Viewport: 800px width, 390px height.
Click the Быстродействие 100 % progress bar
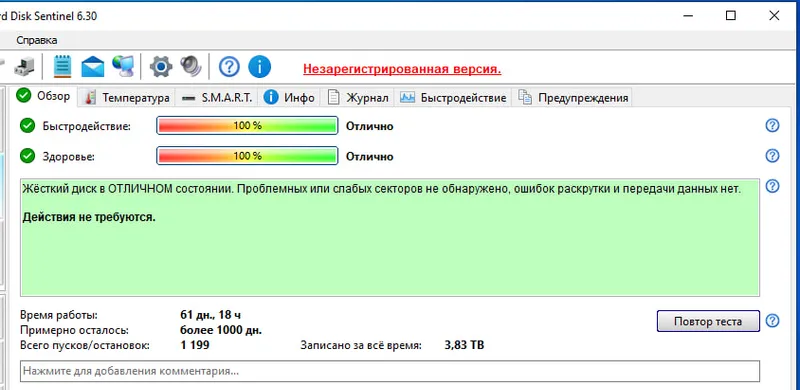247,126
